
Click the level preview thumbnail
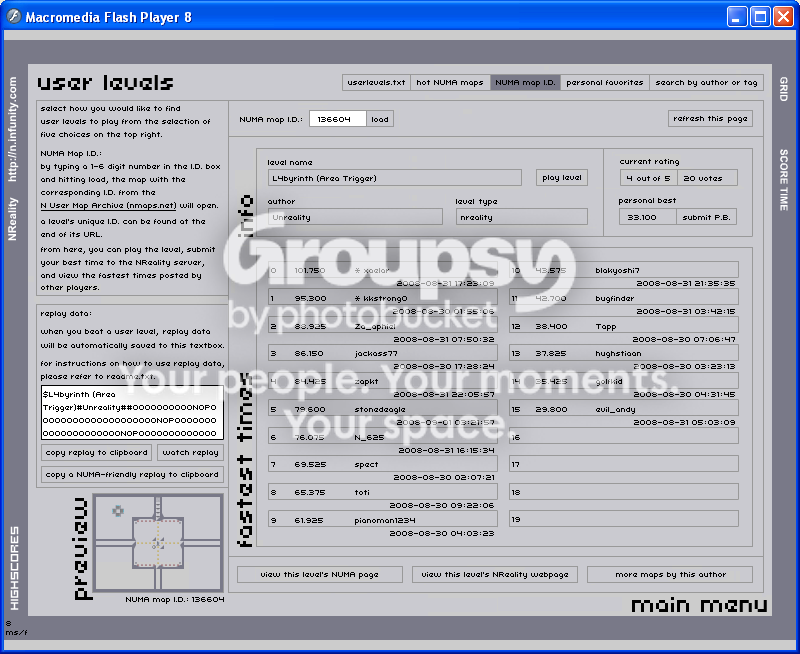(158, 542)
